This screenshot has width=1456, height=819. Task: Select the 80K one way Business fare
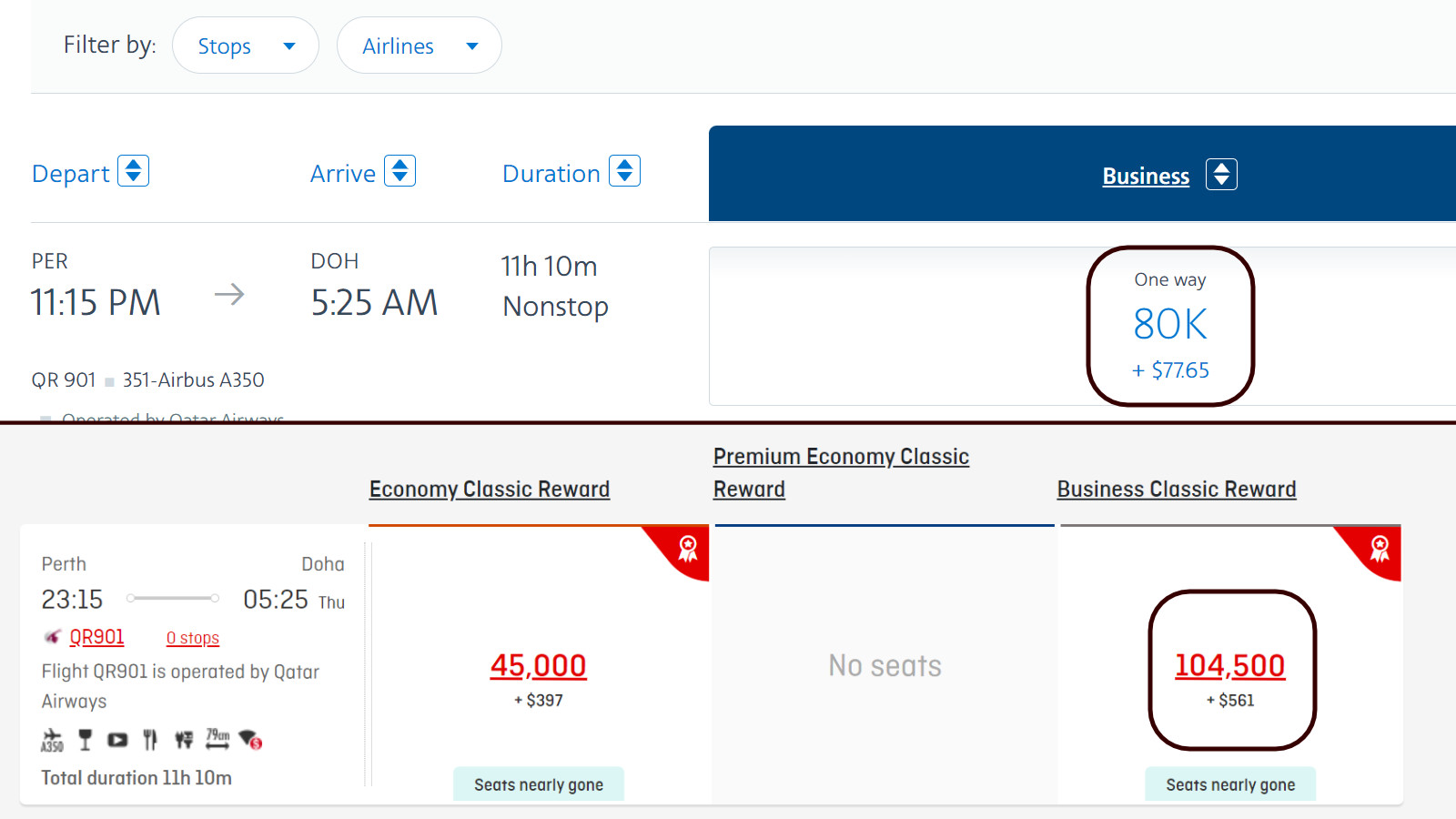1170,326
